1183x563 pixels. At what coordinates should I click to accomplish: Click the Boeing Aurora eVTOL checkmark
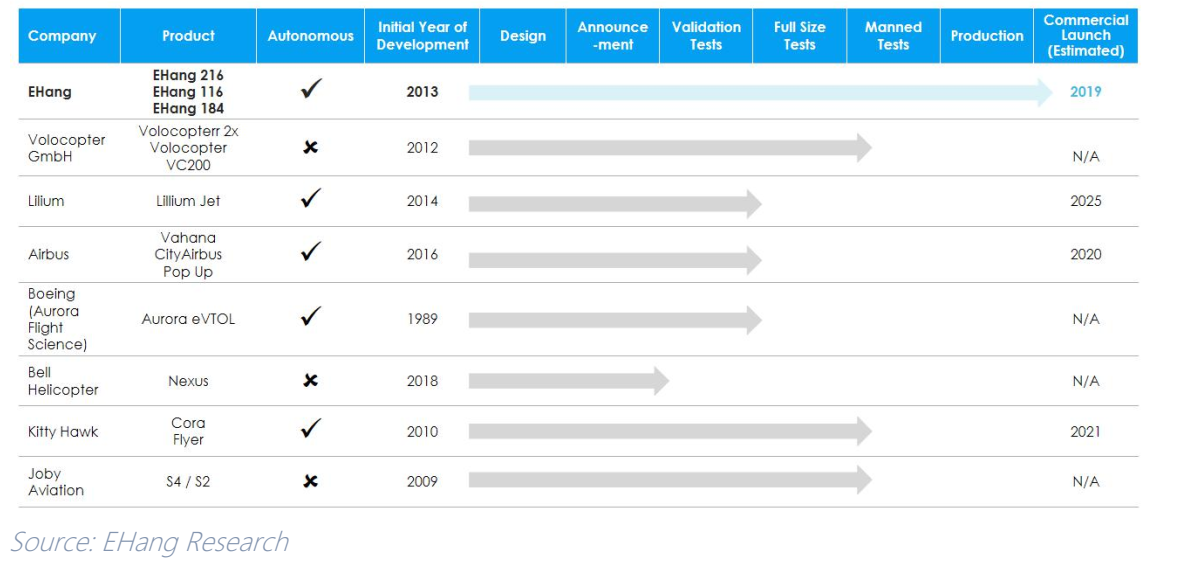[x=310, y=317]
